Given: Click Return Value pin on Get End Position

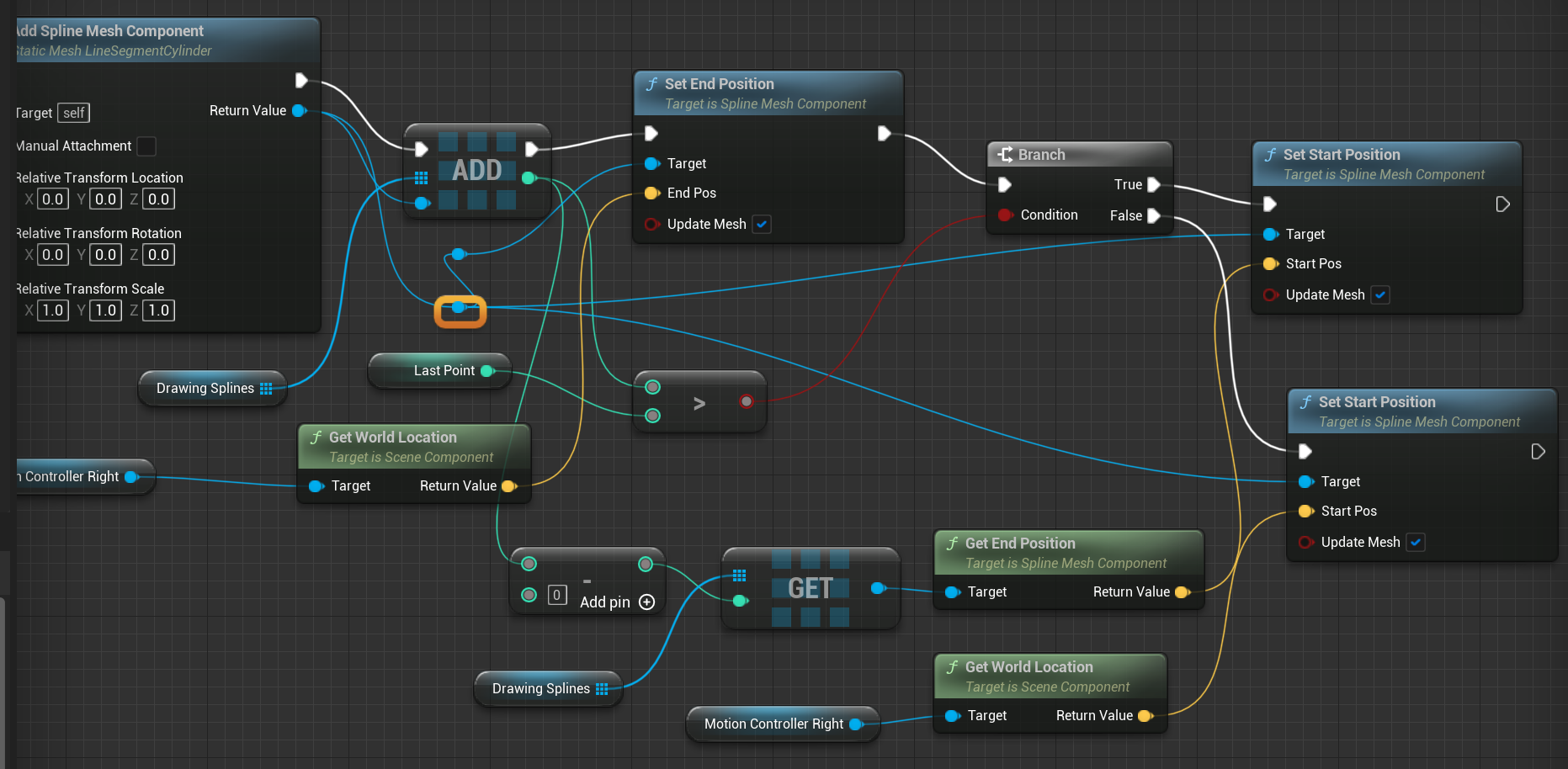Looking at the screenshot, I should point(1182,592).
